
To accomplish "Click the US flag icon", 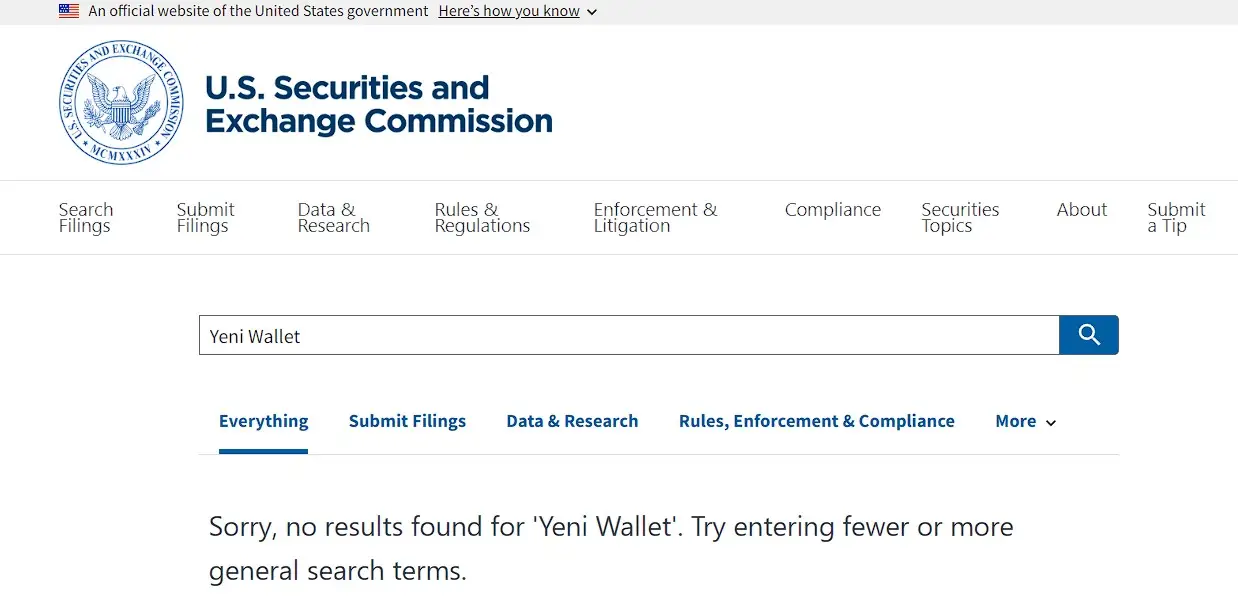I will pyautogui.click(x=69, y=11).
